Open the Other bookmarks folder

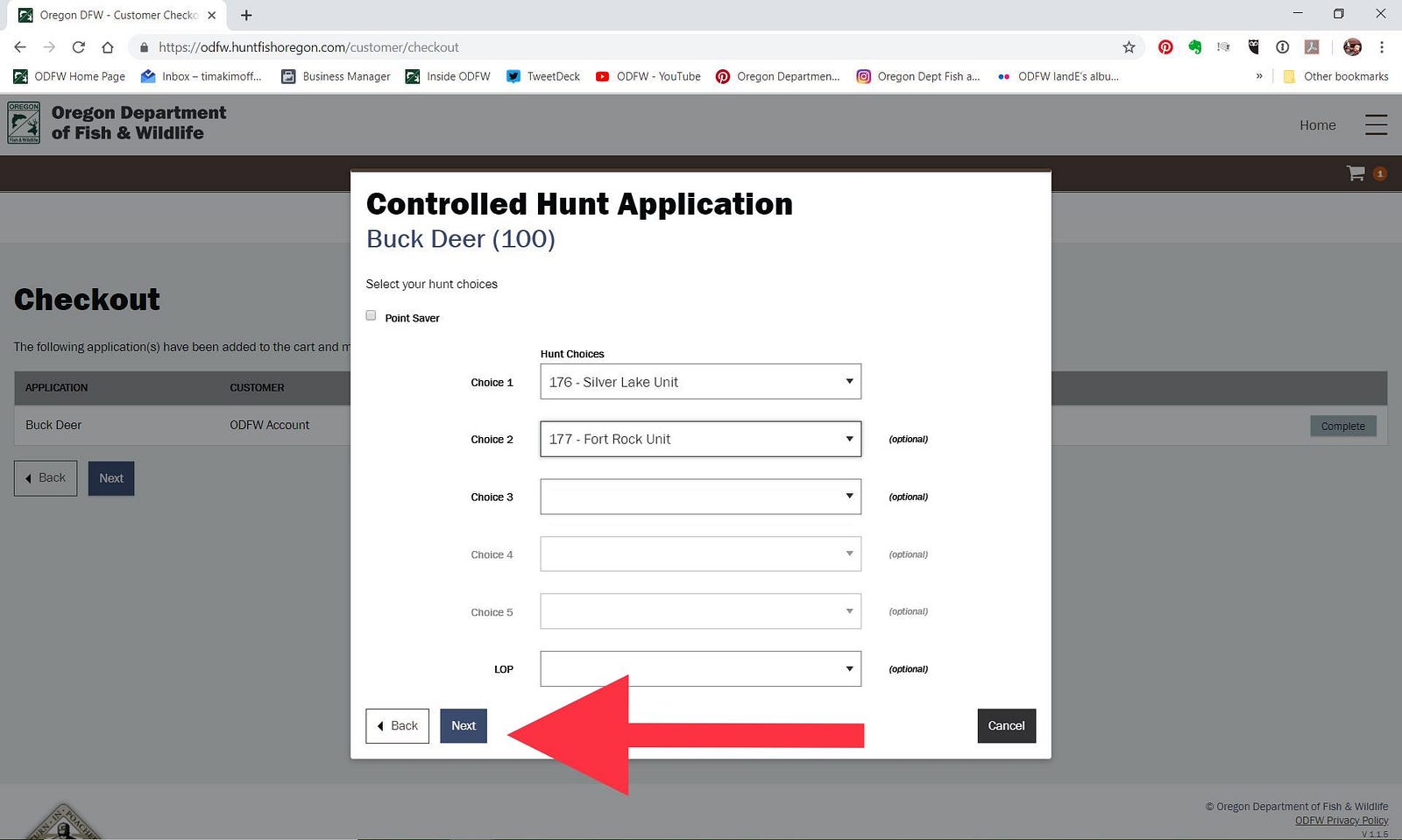(x=1336, y=76)
